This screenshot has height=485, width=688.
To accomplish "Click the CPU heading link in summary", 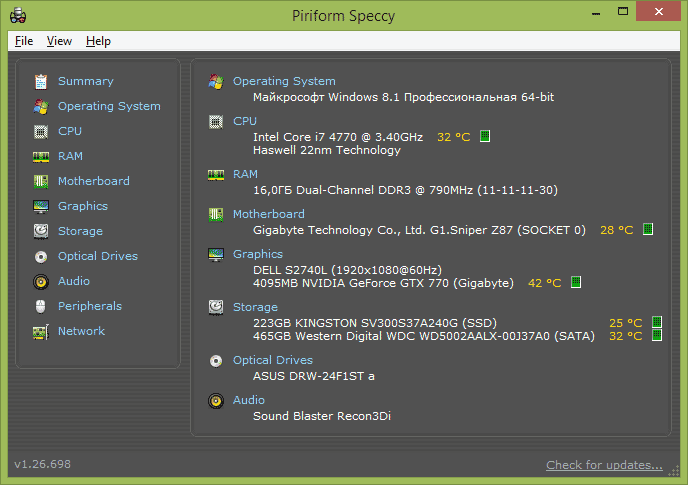I will [245, 121].
